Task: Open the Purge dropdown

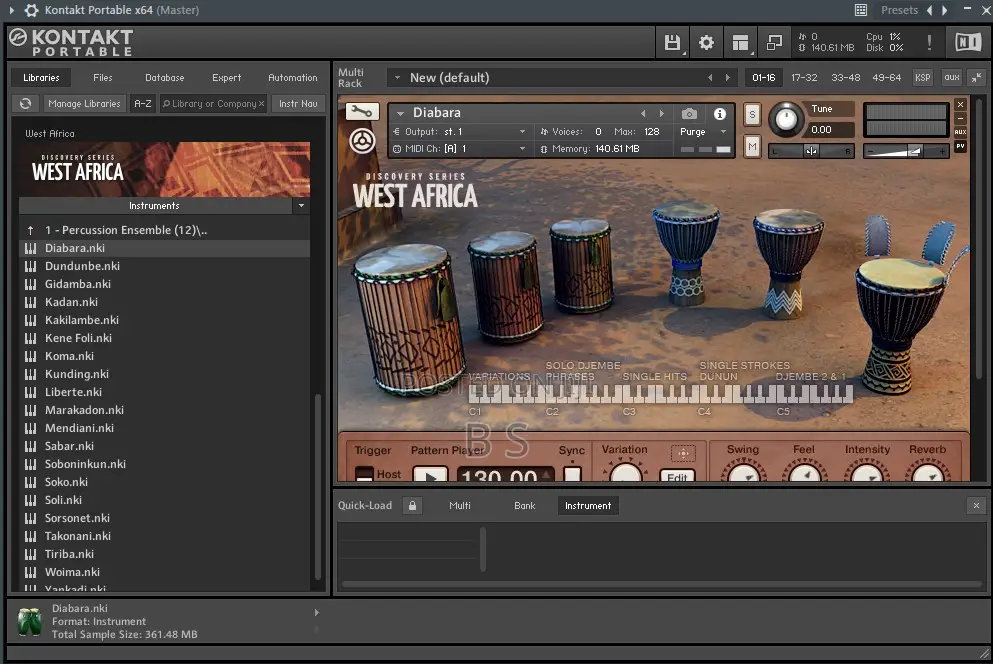Action: 704,132
